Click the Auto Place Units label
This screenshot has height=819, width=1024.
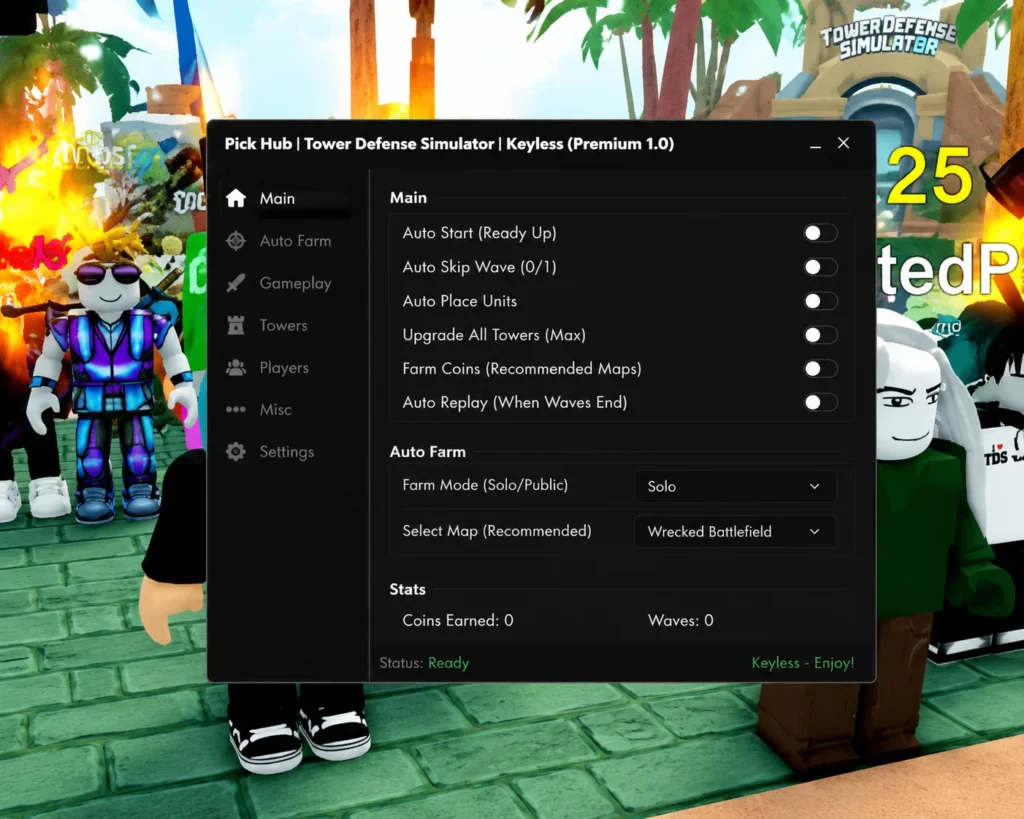click(x=460, y=301)
